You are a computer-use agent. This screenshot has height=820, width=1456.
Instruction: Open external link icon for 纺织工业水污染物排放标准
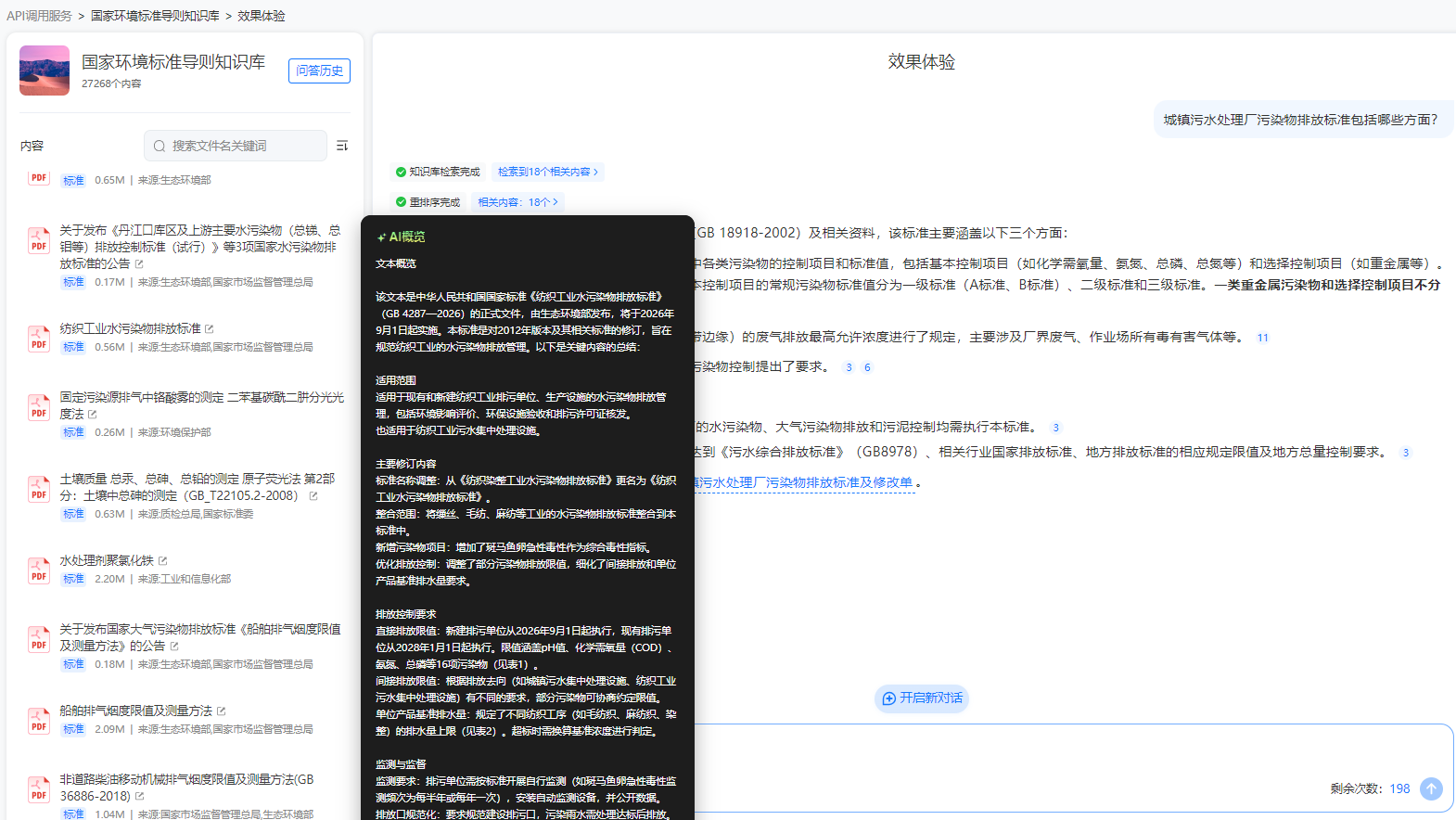(210, 329)
